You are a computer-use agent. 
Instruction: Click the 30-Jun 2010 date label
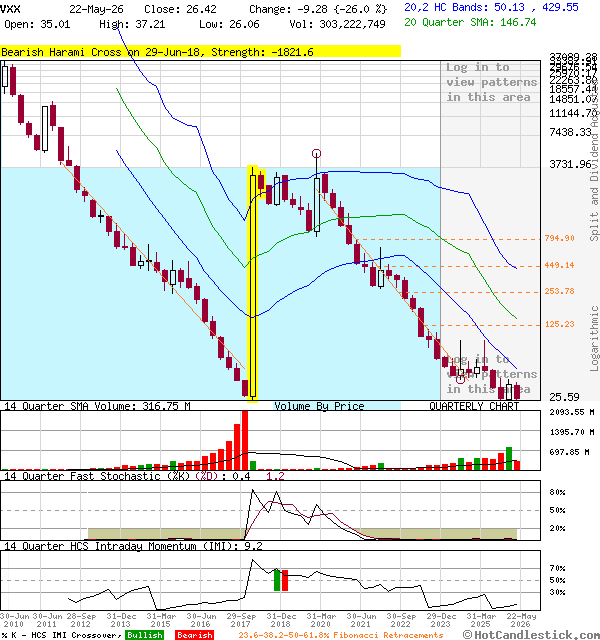(15, 620)
